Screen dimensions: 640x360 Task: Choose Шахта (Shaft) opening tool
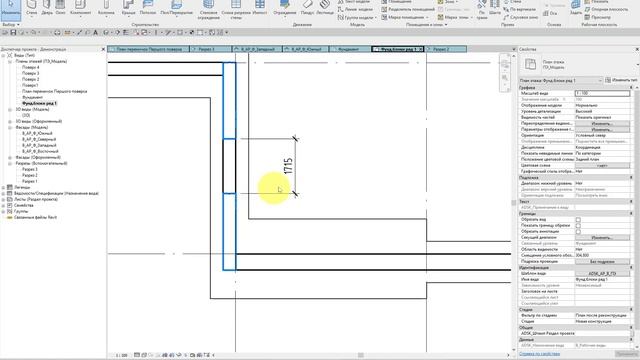click(x=495, y=8)
